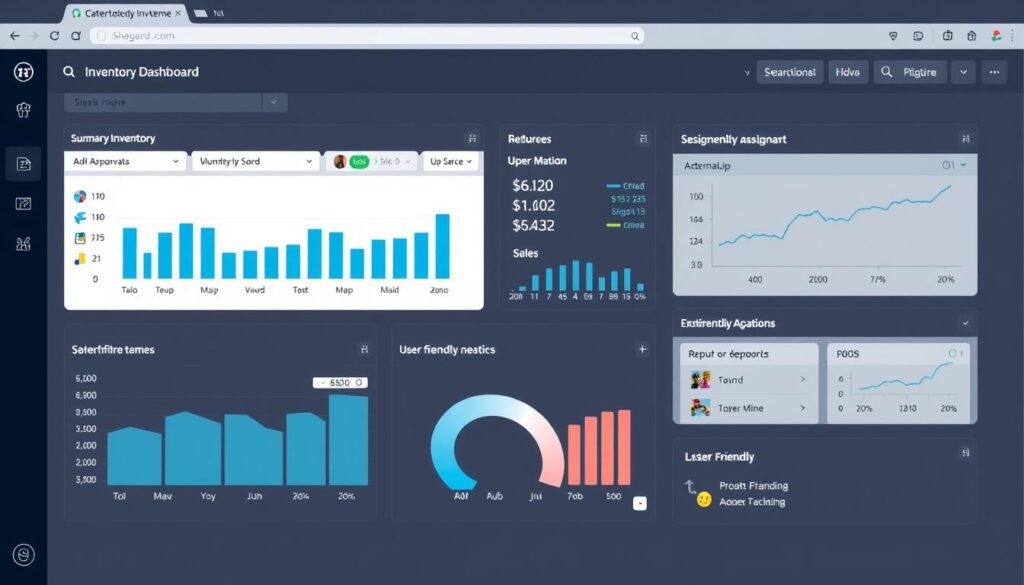
Task: Select the search icon in the top header
Action: (x=67, y=71)
